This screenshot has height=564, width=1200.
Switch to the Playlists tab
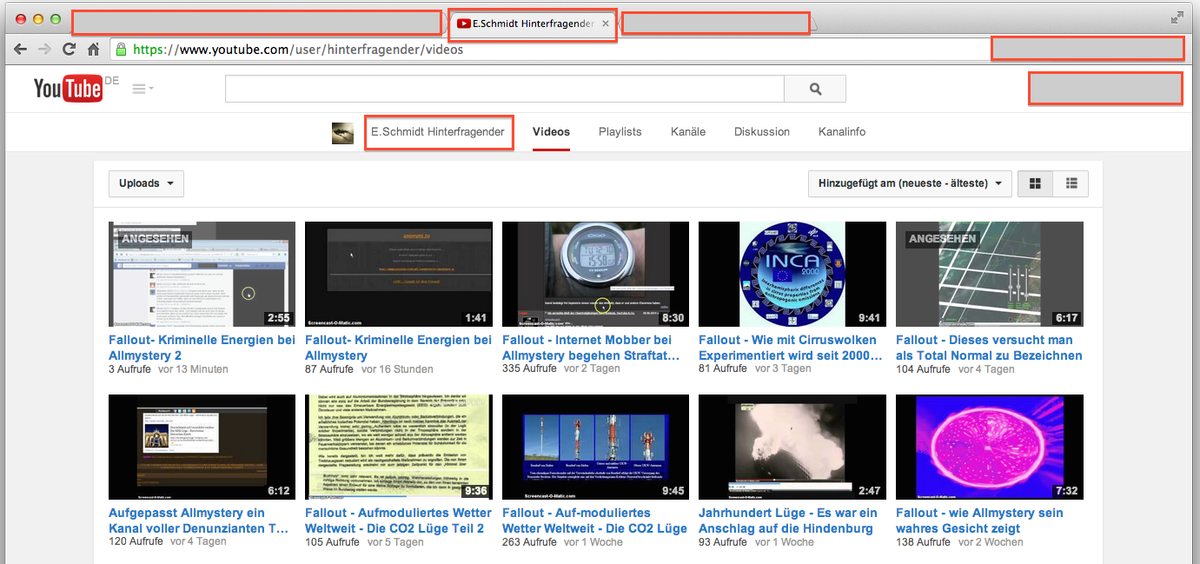coord(620,132)
